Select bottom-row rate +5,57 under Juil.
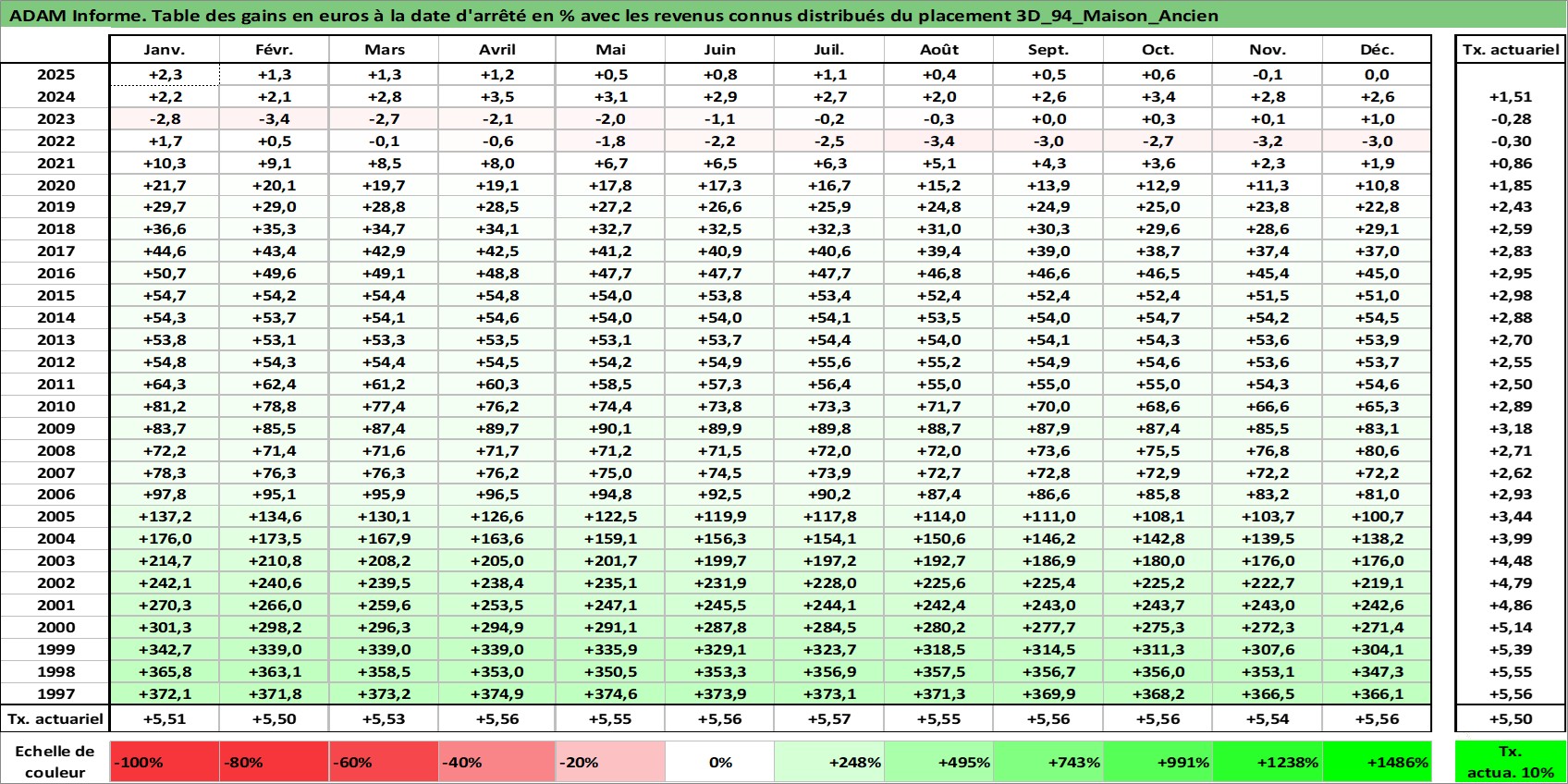The image size is (1568, 784). click(829, 719)
